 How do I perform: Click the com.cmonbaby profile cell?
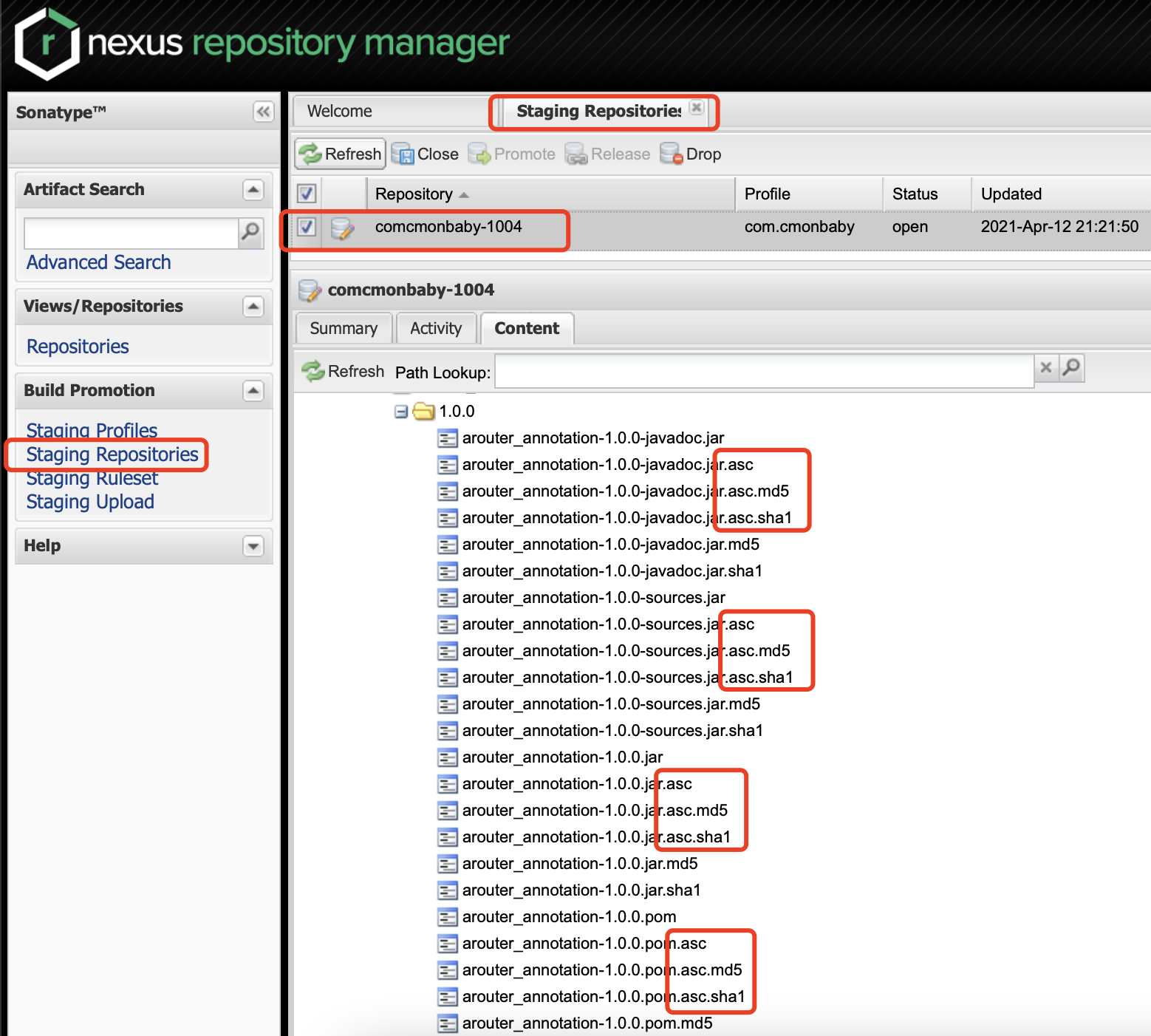pos(799,227)
